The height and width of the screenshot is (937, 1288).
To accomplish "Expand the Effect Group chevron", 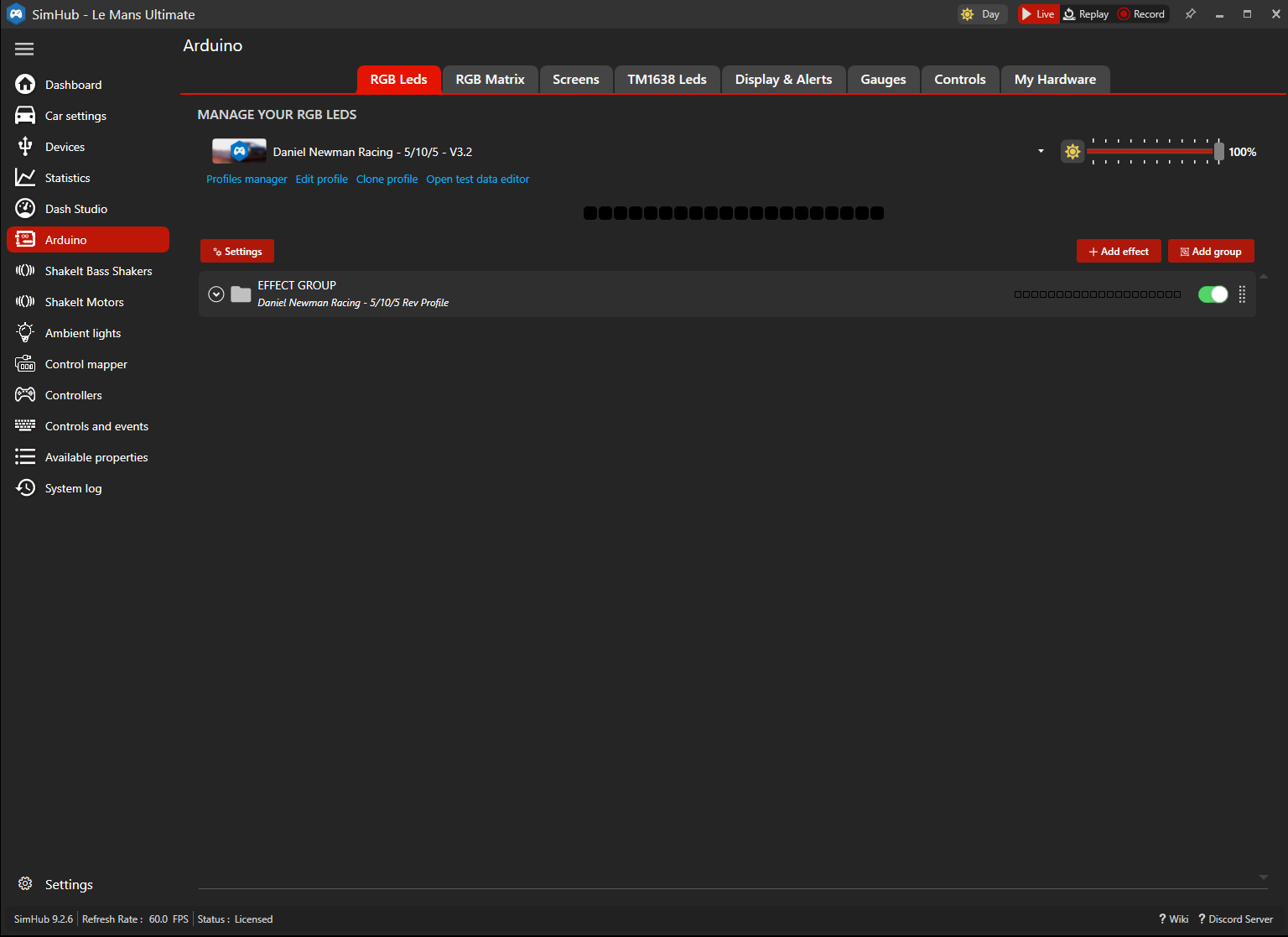I will (x=216, y=294).
